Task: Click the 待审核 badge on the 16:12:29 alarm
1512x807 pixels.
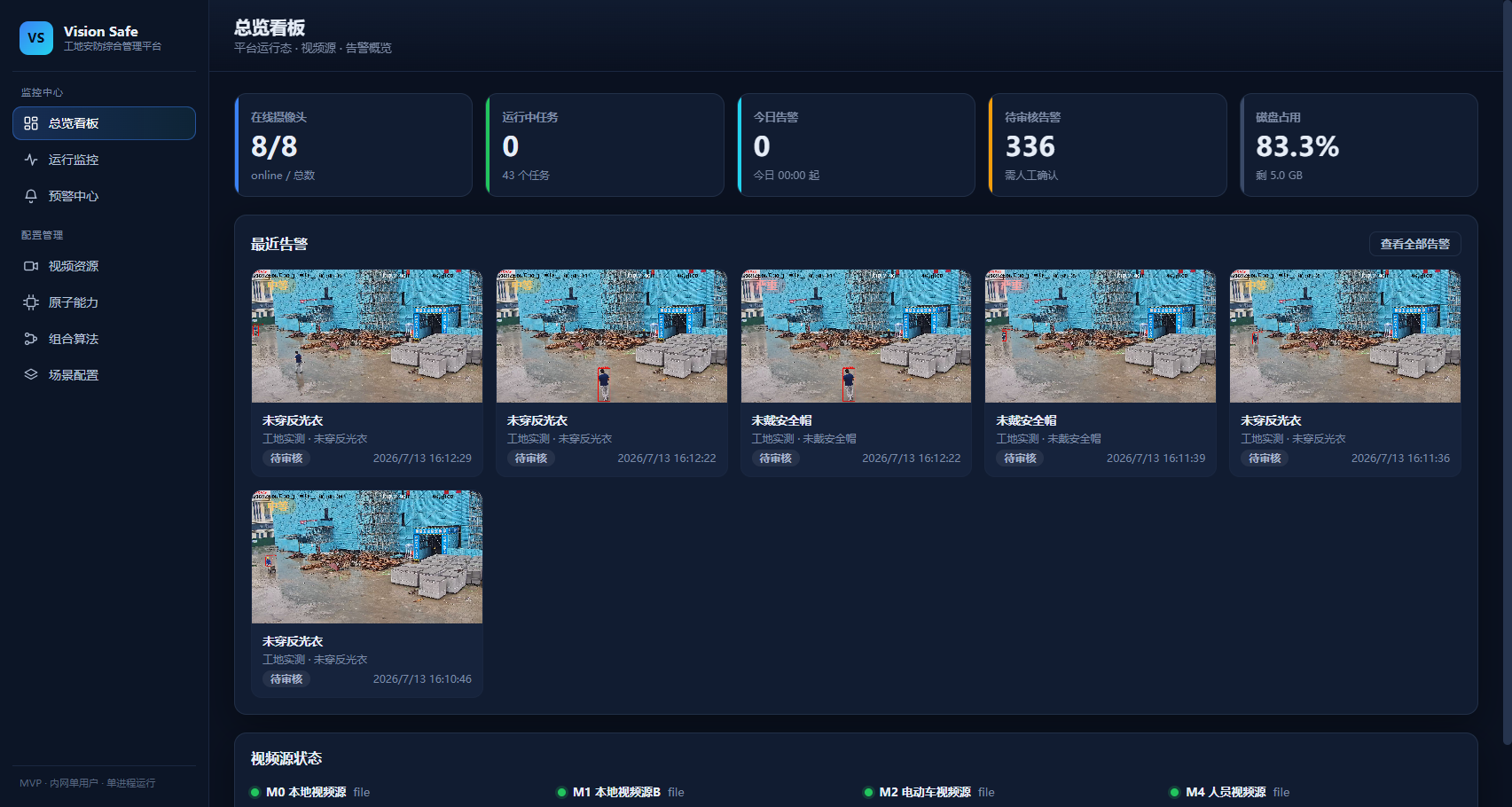Action: point(286,458)
